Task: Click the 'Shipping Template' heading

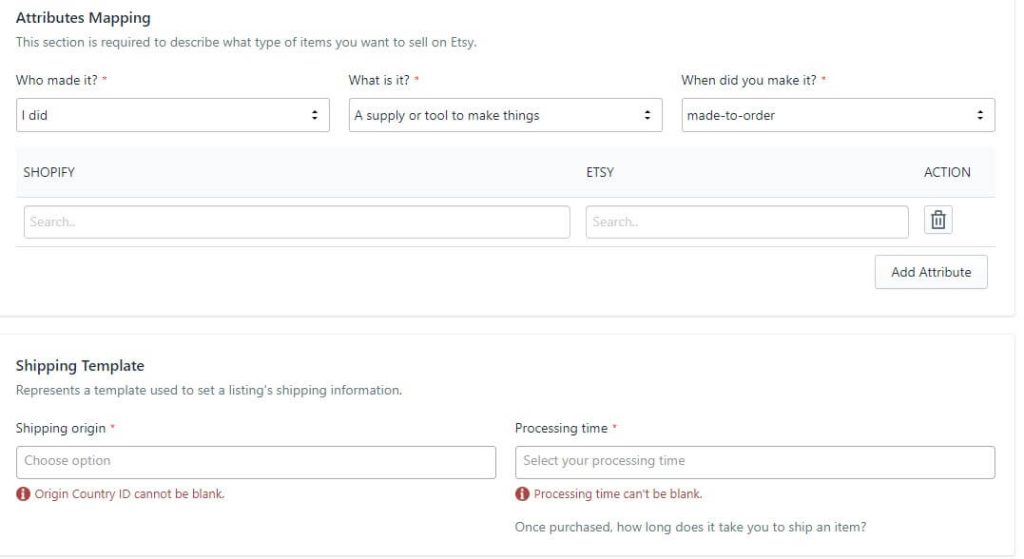Action: pos(80,366)
